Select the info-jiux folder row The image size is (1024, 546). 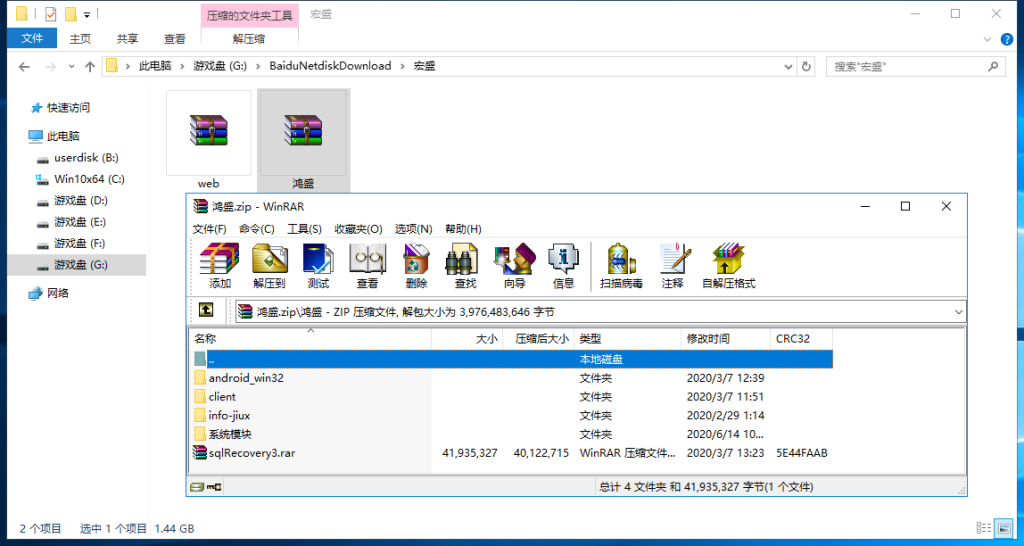tap(511, 415)
